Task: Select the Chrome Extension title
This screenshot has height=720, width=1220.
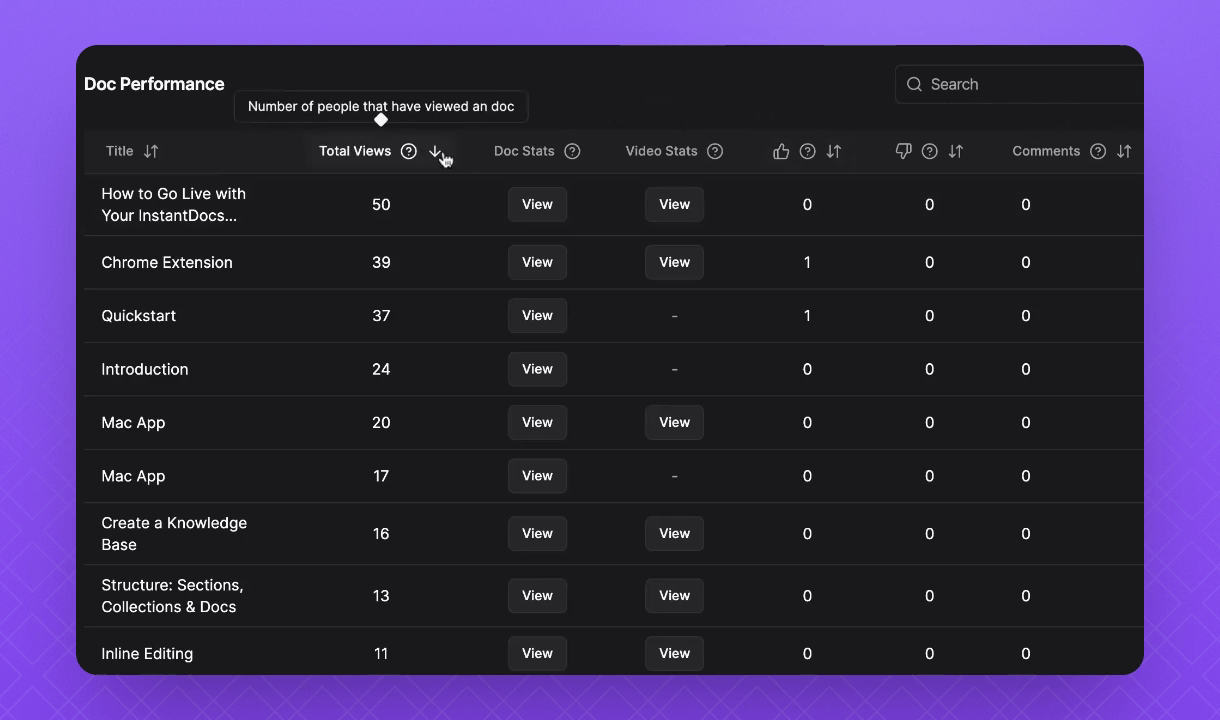Action: pos(167,262)
